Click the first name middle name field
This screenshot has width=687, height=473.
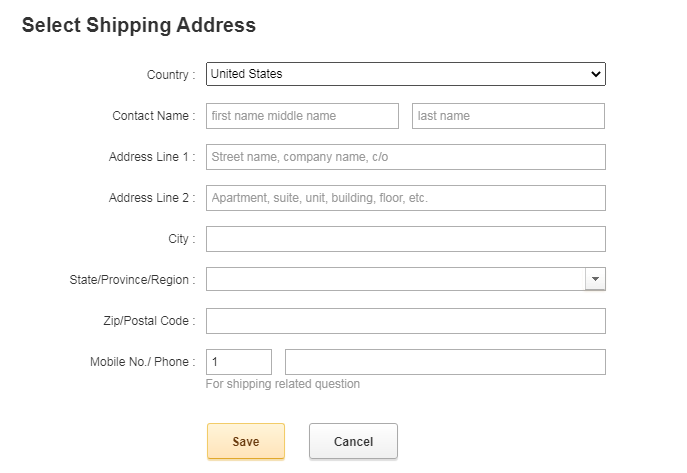coord(302,116)
